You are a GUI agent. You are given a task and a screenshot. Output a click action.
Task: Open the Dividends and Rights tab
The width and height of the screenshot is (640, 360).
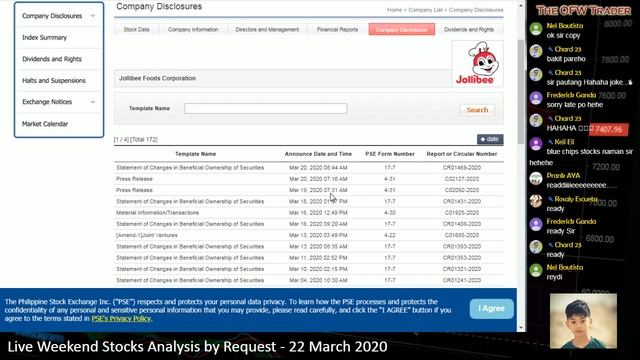coord(469,29)
